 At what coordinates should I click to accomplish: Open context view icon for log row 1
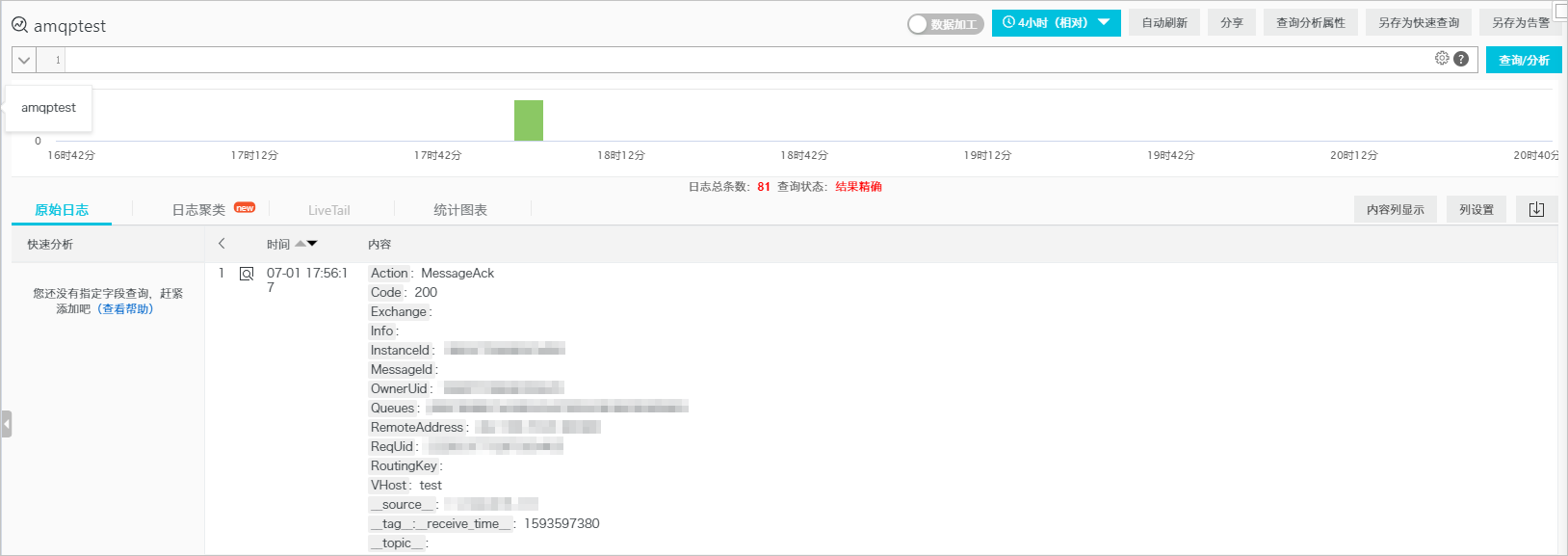point(247,274)
